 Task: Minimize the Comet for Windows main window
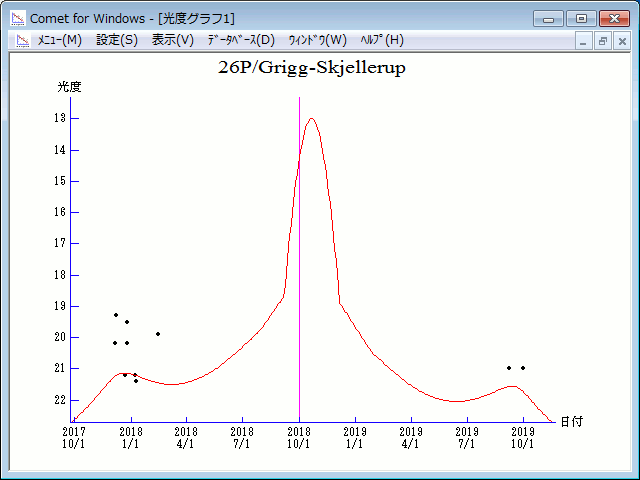[548, 19]
